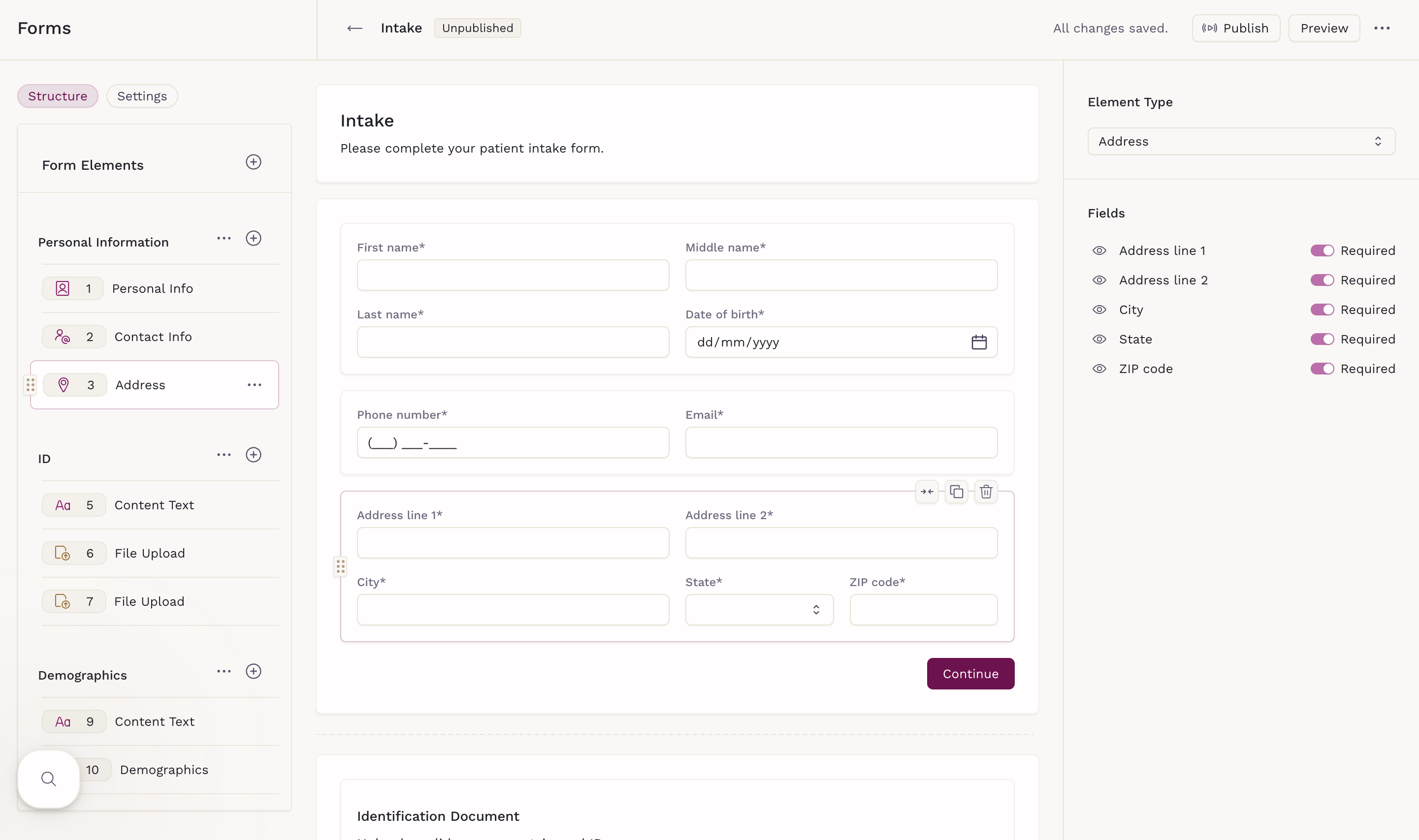Click the collapse arrows icon above the Address block
The height and width of the screenshot is (840, 1419).
pos(927,491)
